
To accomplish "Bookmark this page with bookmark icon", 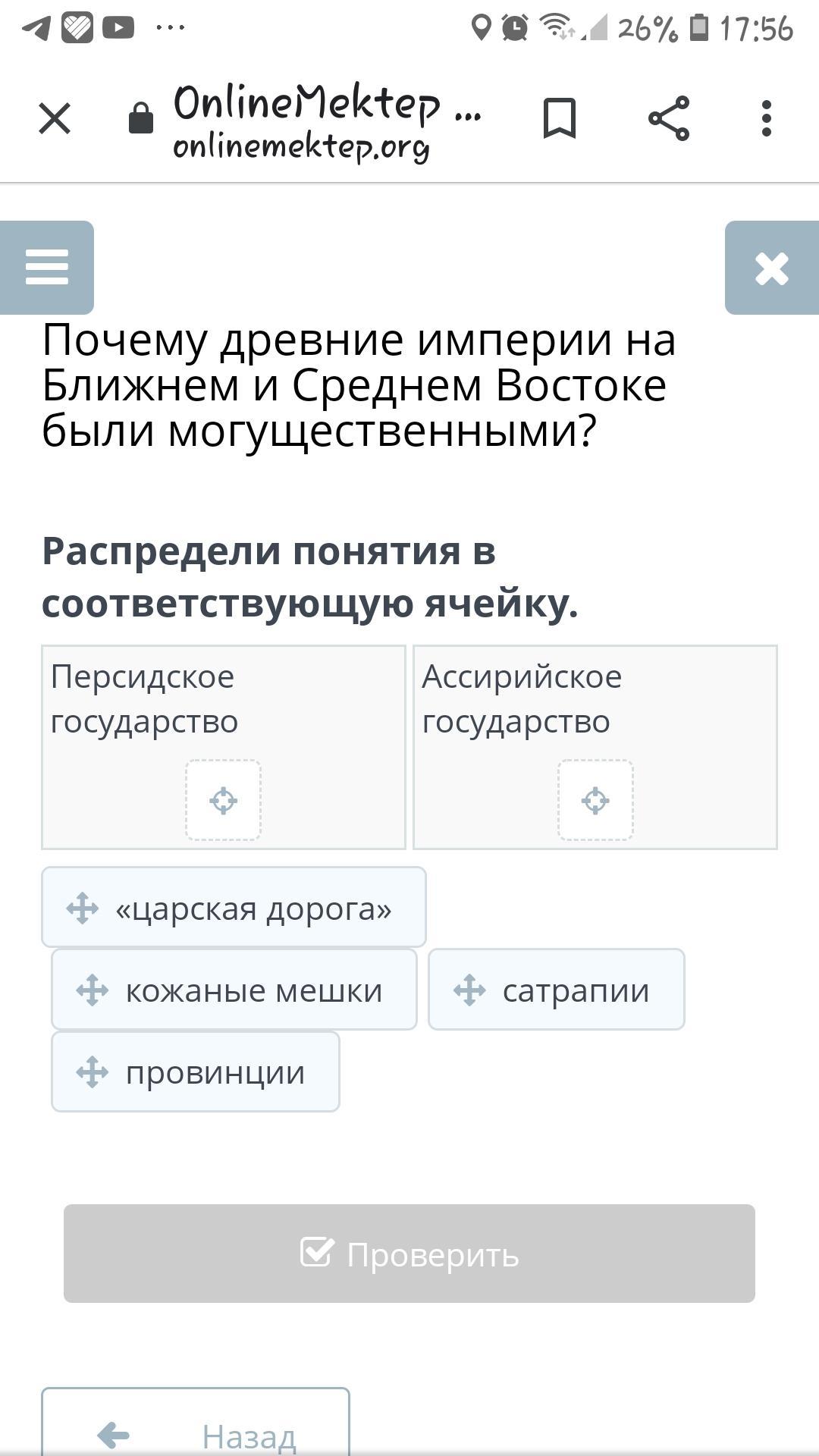I will (x=560, y=119).
